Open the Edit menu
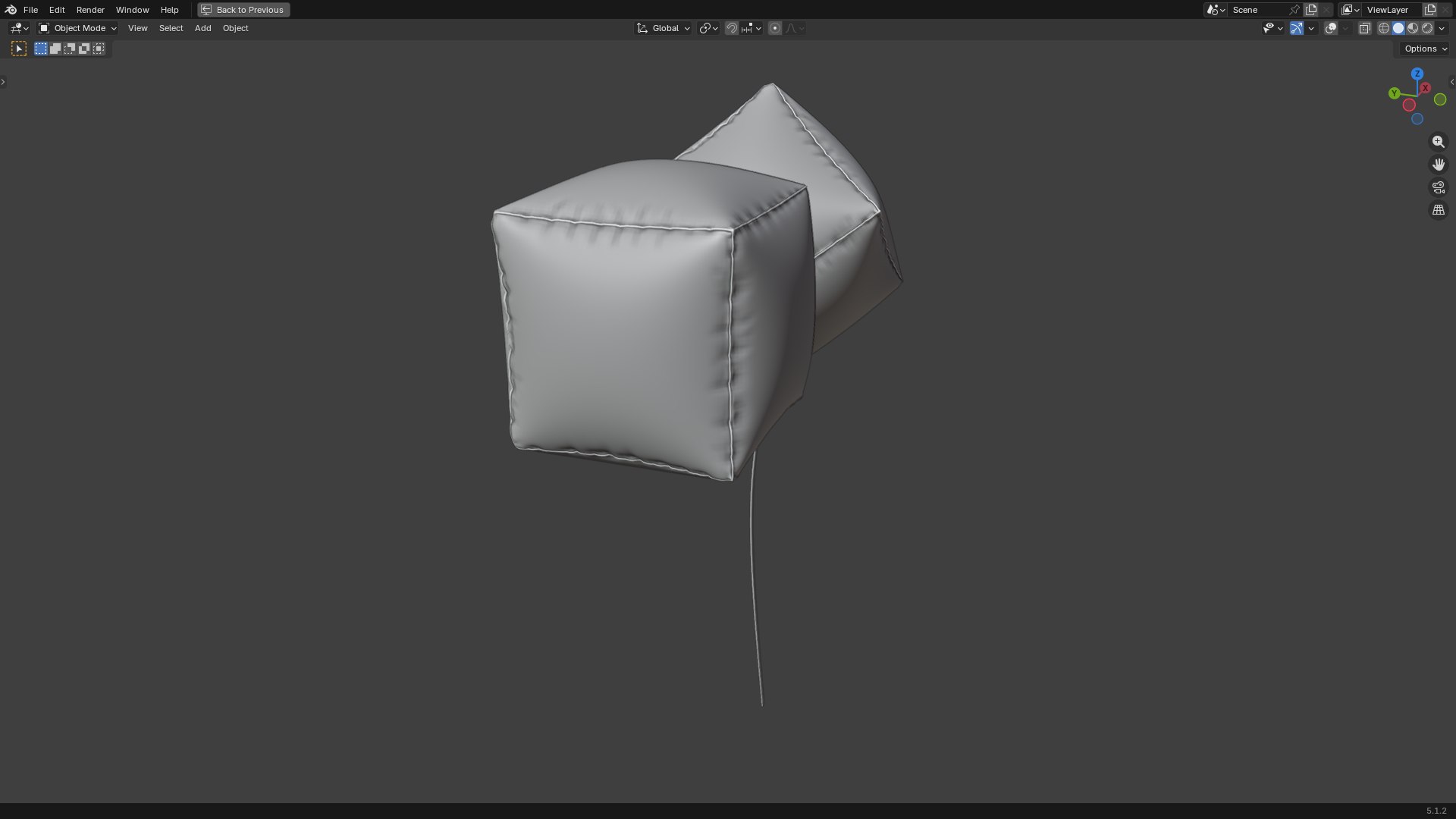Screen dimensions: 1456x819 57,10
